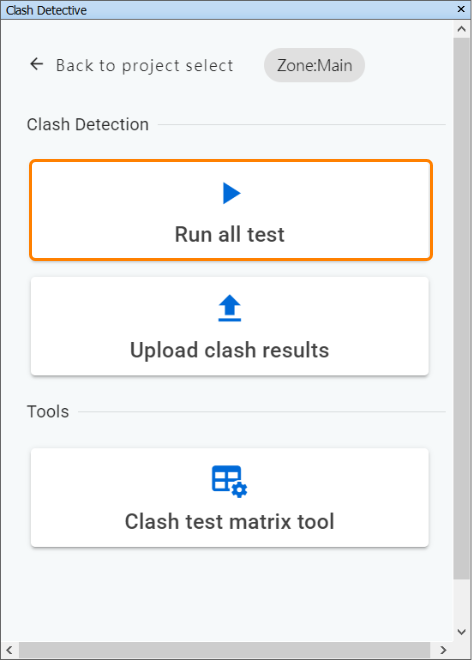Click the 'Upload clash results' label
The image size is (472, 660).
coord(229,350)
